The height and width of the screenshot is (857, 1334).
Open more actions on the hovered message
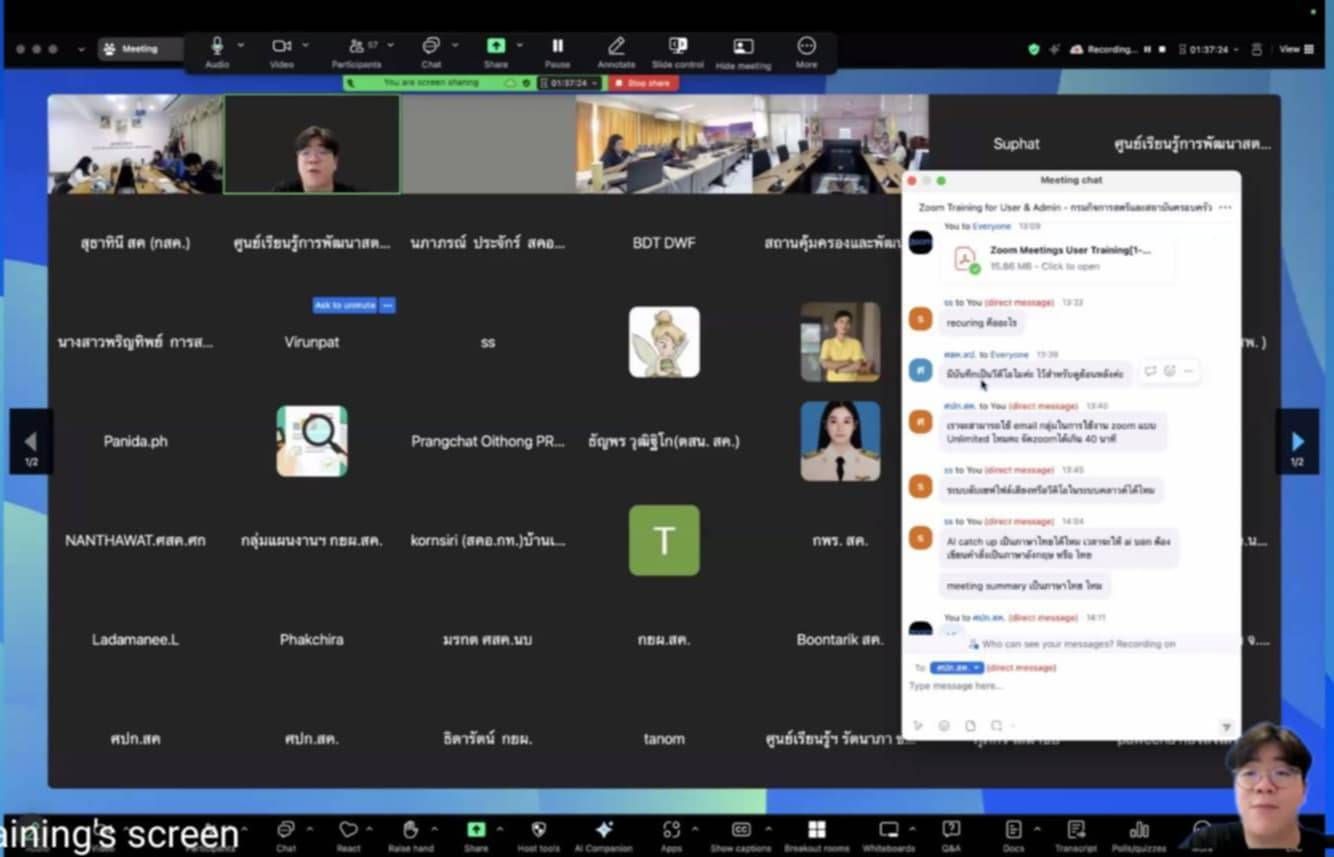point(1188,371)
